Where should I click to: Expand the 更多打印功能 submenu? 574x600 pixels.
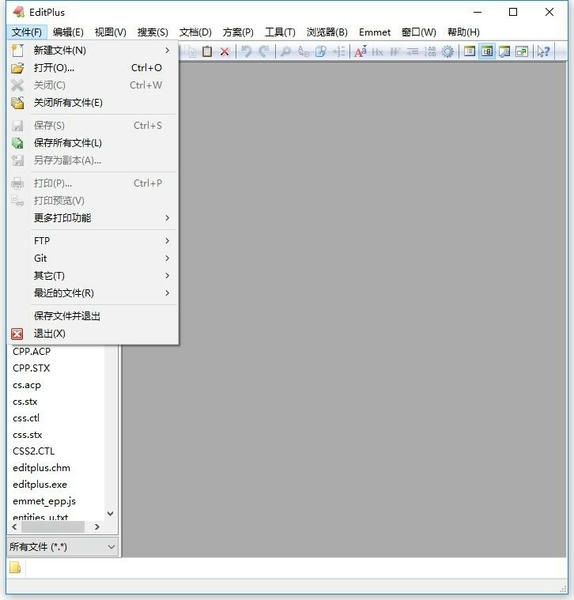tap(93, 218)
